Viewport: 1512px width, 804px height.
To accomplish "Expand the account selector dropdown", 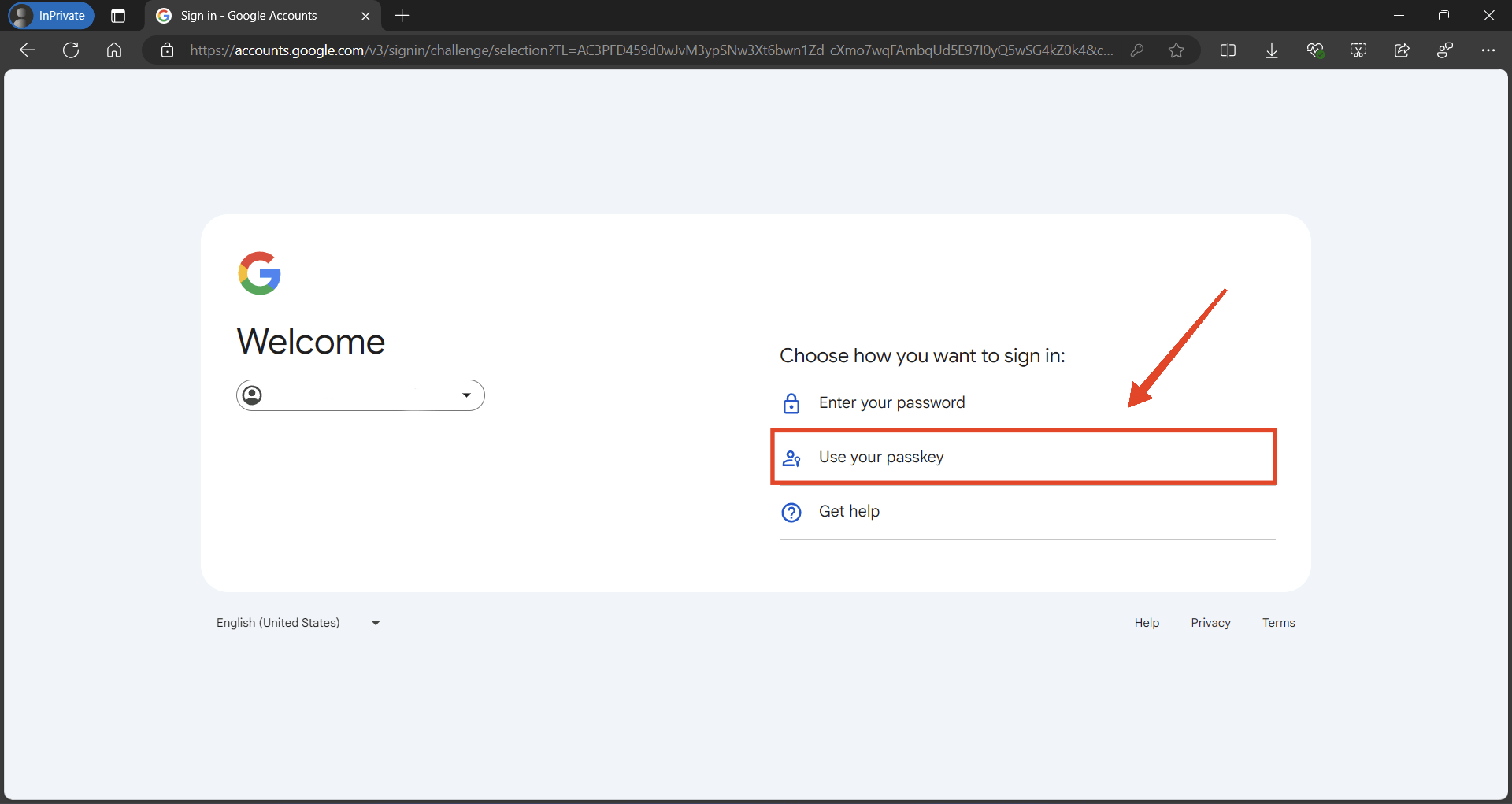I will pyautogui.click(x=361, y=395).
